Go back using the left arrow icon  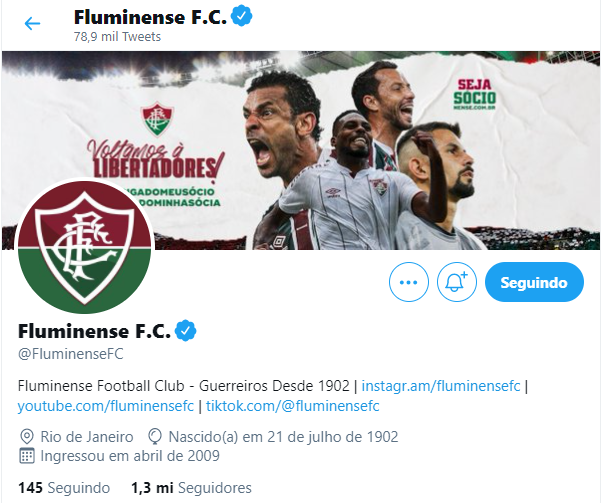click(32, 24)
